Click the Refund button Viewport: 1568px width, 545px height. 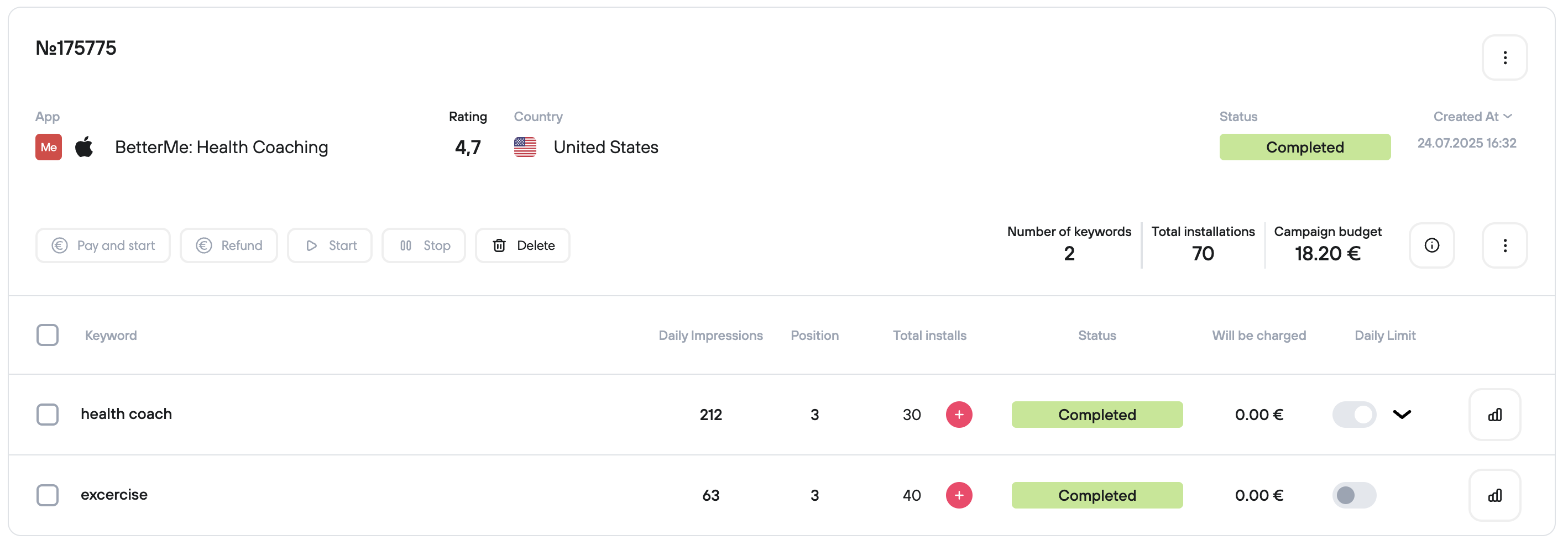[x=229, y=246]
